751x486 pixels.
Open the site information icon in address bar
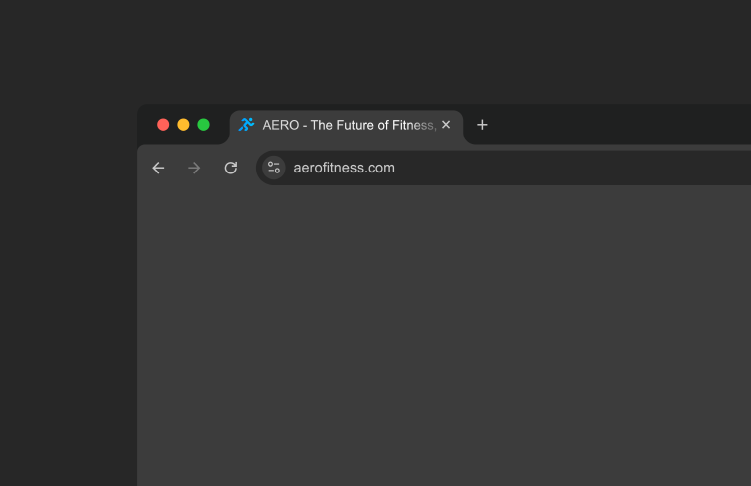click(274, 168)
